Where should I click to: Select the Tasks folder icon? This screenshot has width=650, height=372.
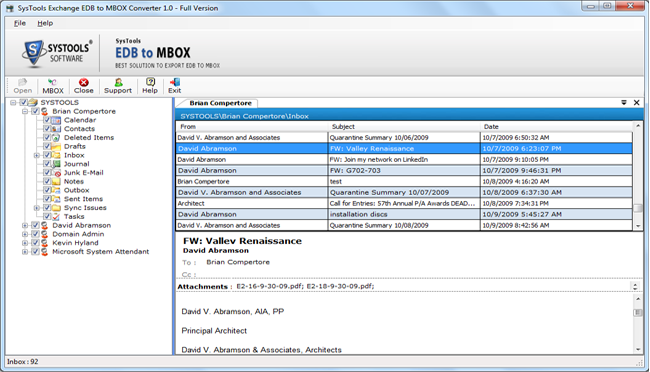coord(56,216)
